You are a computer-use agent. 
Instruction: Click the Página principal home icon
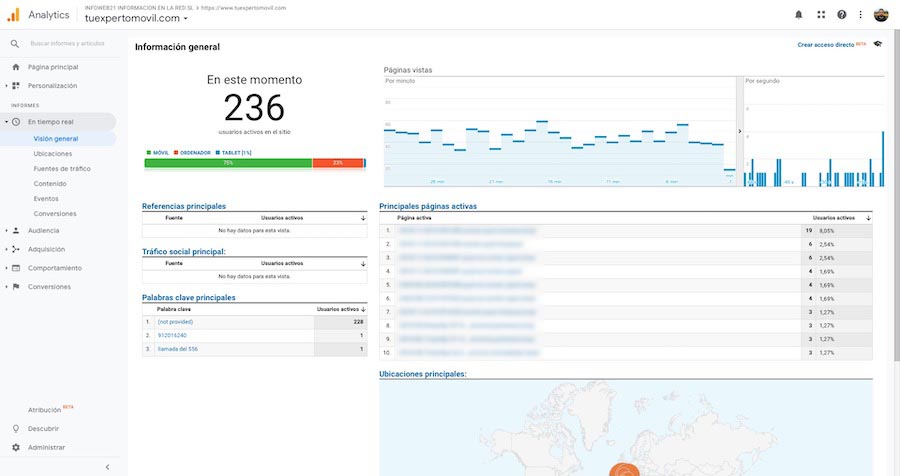tap(15, 67)
